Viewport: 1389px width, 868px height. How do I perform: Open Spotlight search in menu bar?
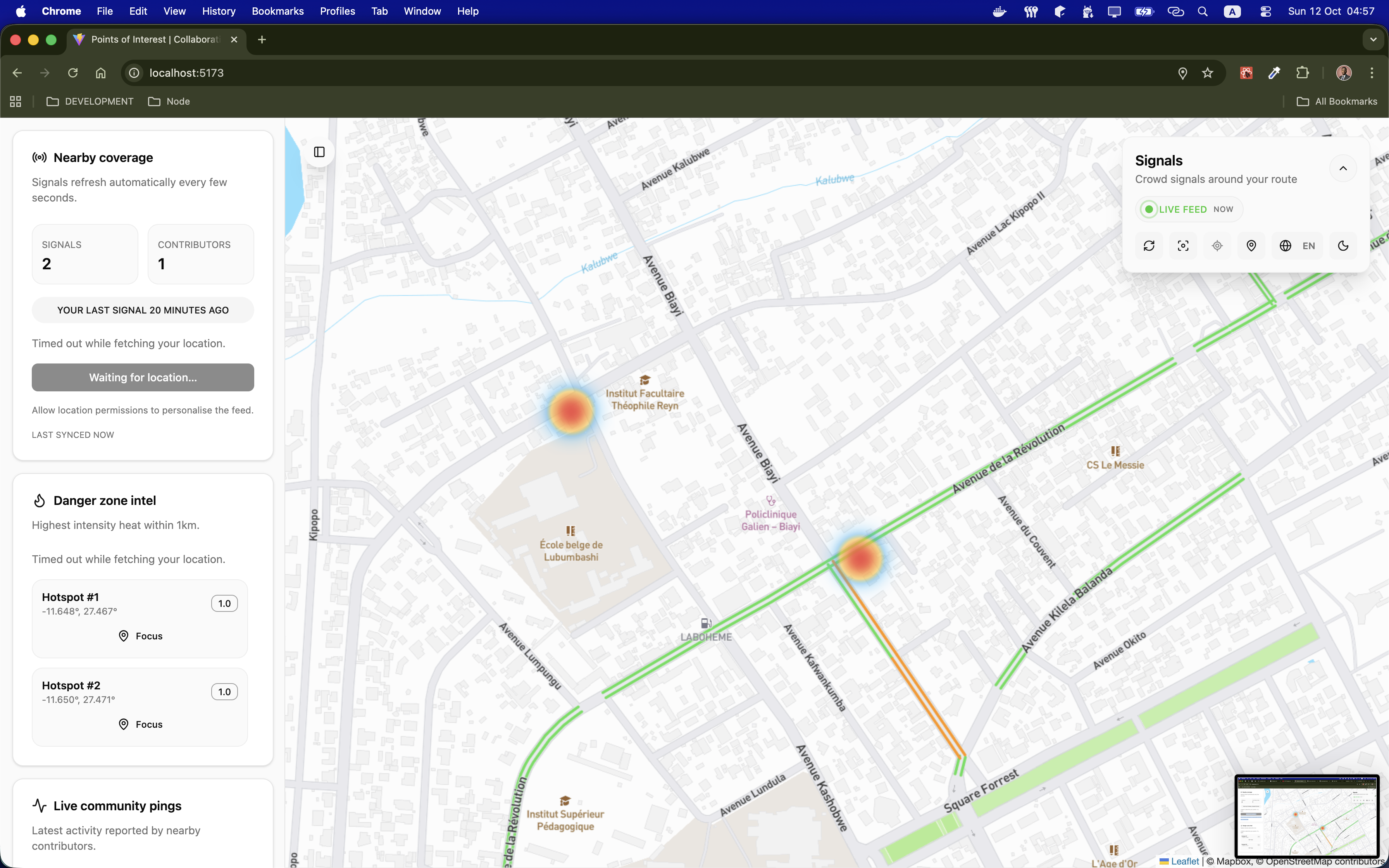(1203, 11)
